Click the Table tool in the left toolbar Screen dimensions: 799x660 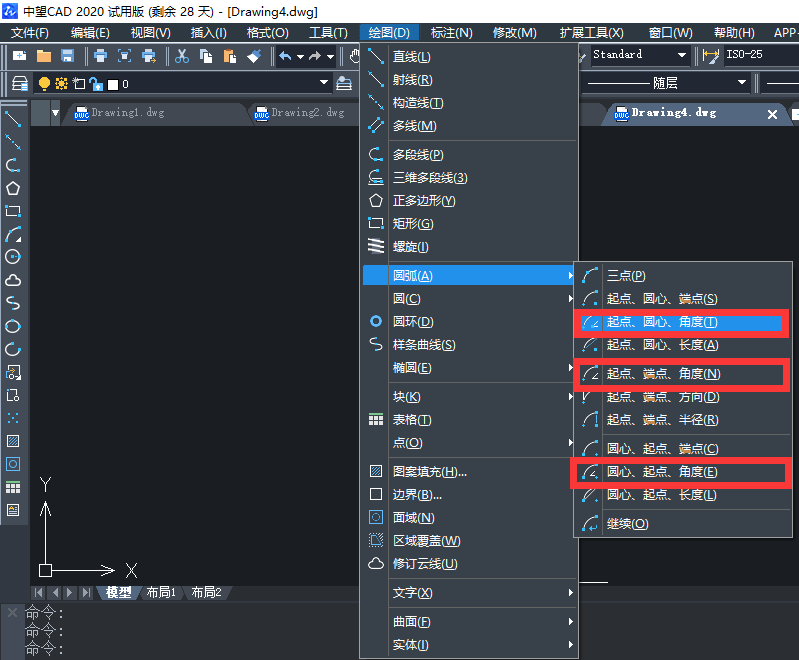coord(13,487)
